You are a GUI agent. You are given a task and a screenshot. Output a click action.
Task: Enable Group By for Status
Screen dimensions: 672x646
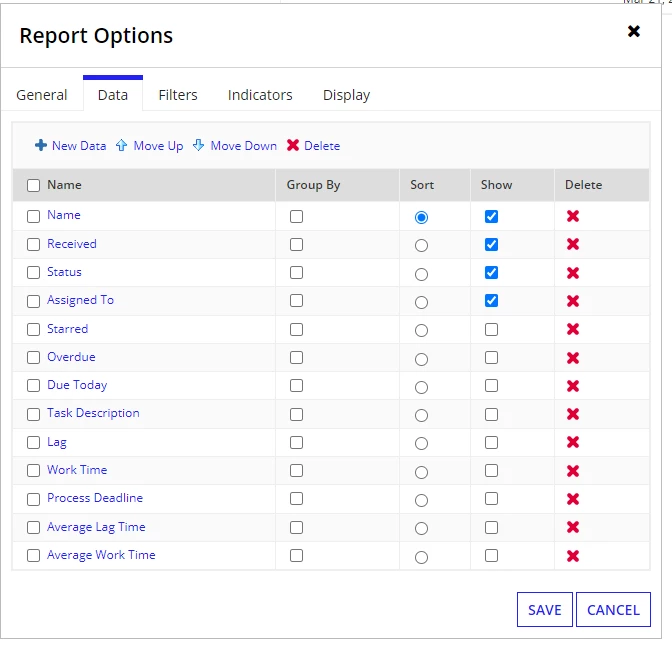[x=296, y=273]
